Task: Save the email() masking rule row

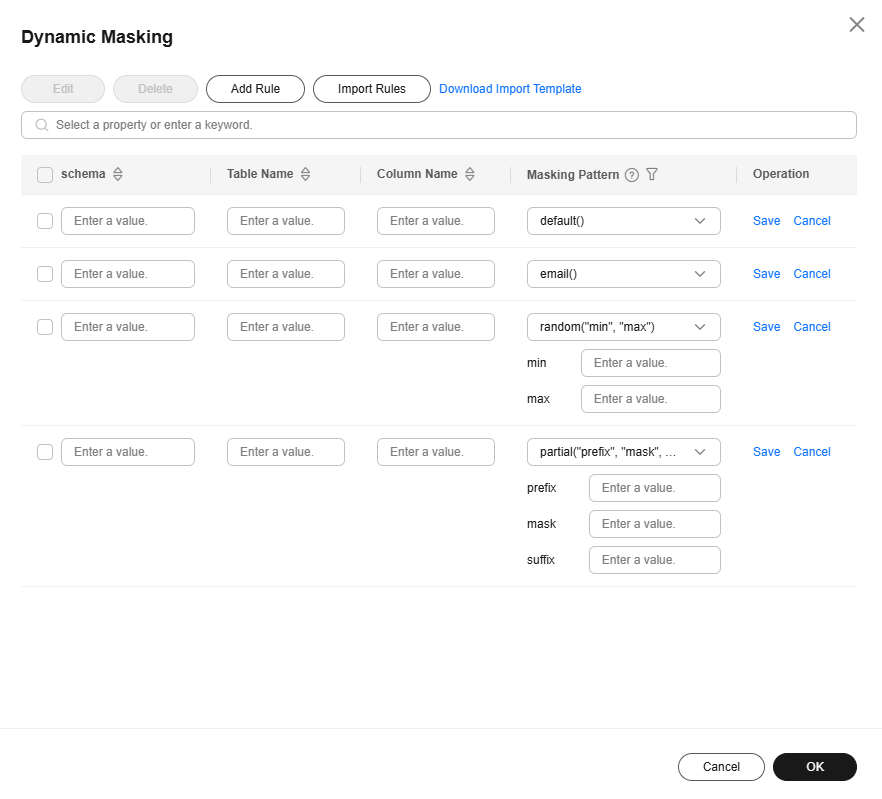Action: [x=766, y=274]
